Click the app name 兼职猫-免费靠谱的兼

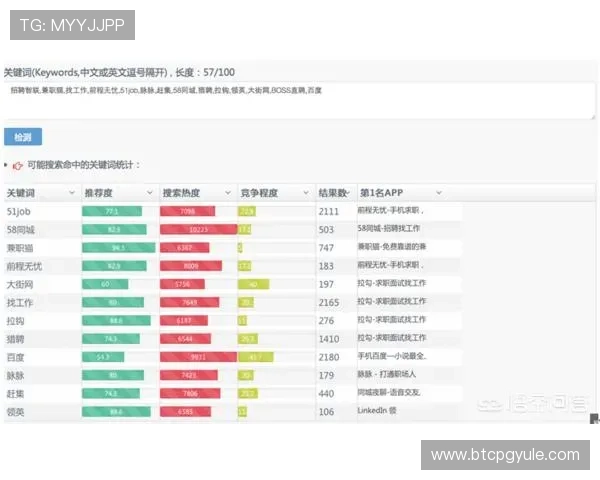392,247
